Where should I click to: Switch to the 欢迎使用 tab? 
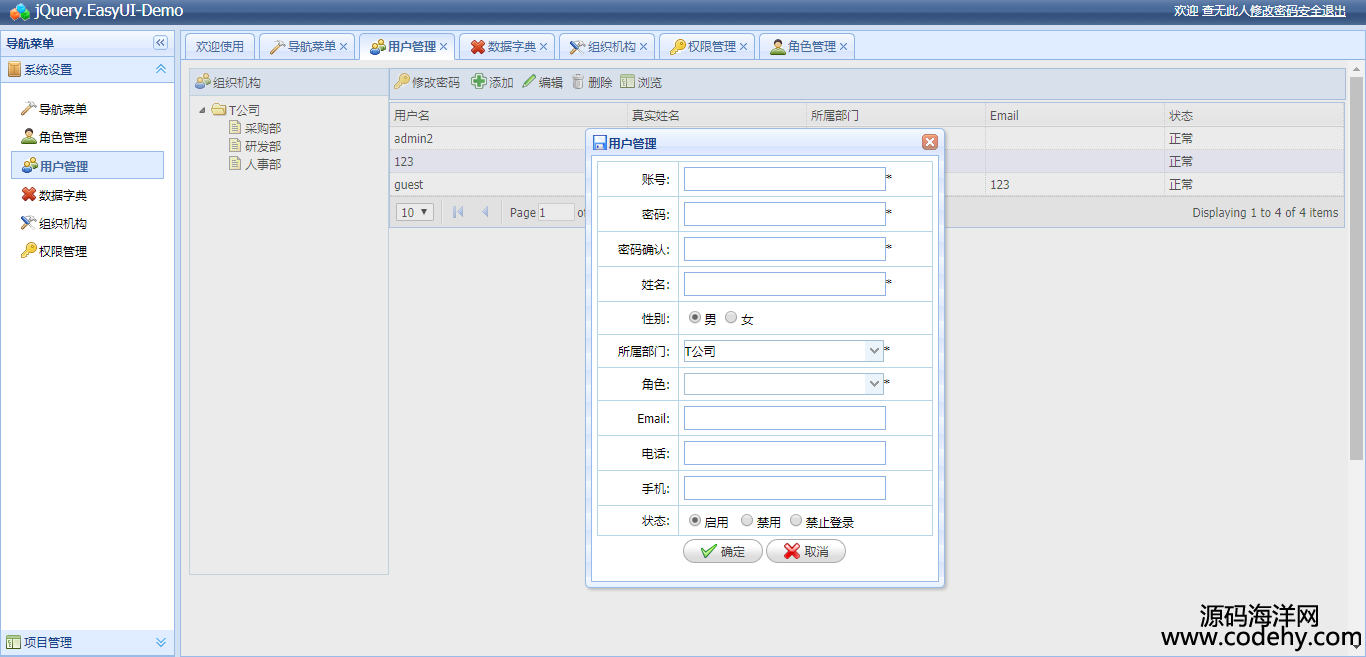220,47
